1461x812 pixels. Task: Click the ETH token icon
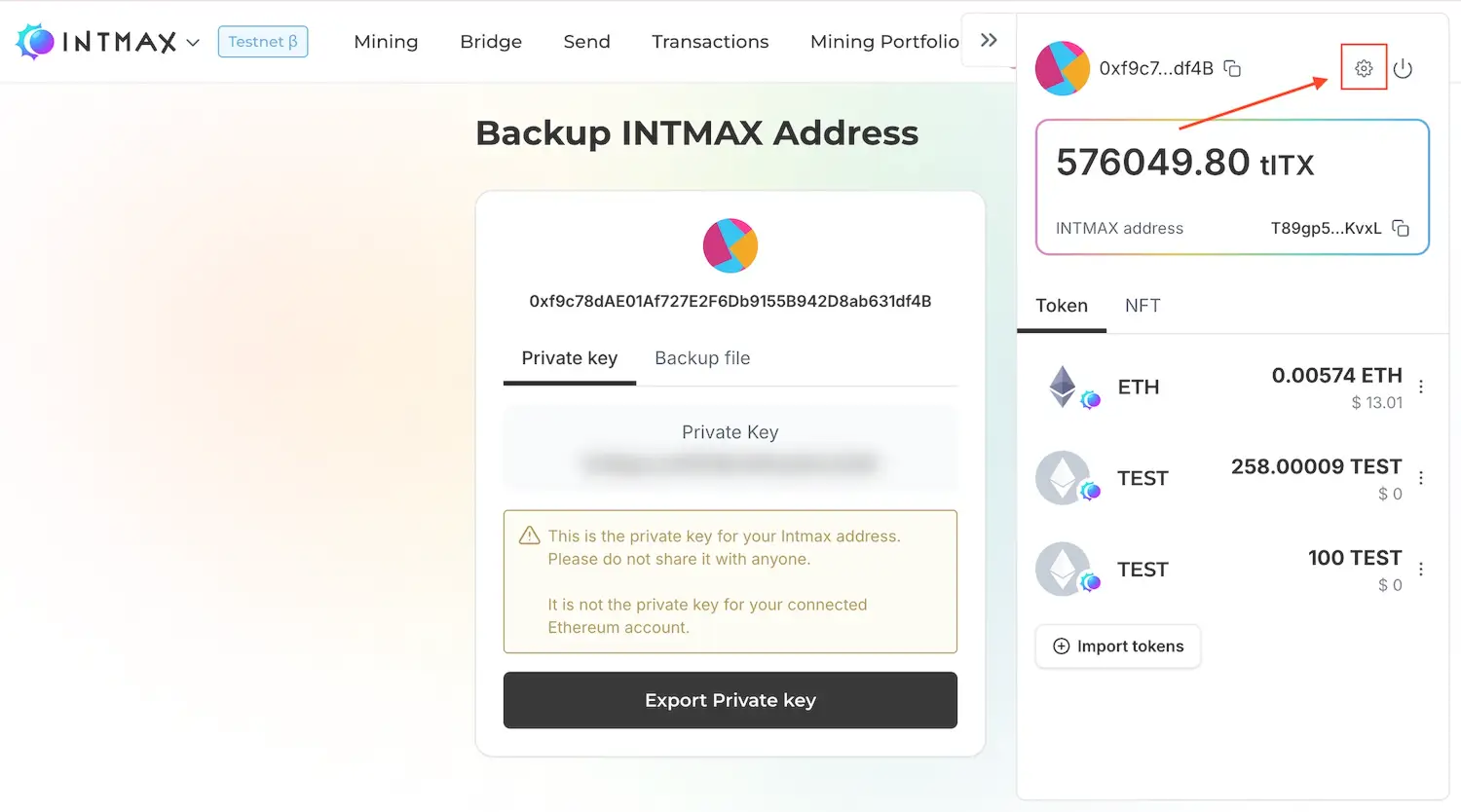[x=1067, y=386]
